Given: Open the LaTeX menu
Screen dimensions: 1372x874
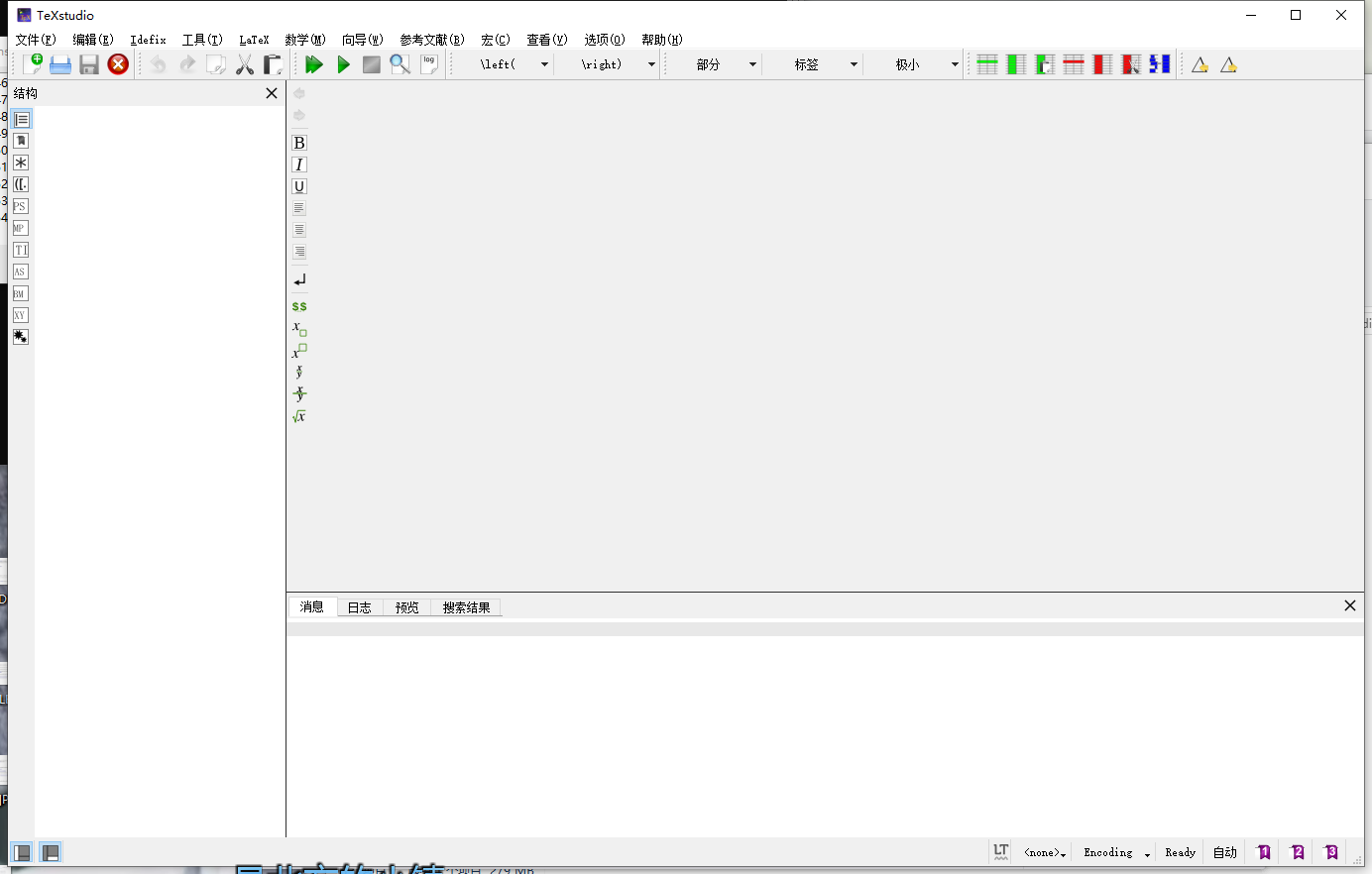Looking at the screenshot, I should pos(254,40).
